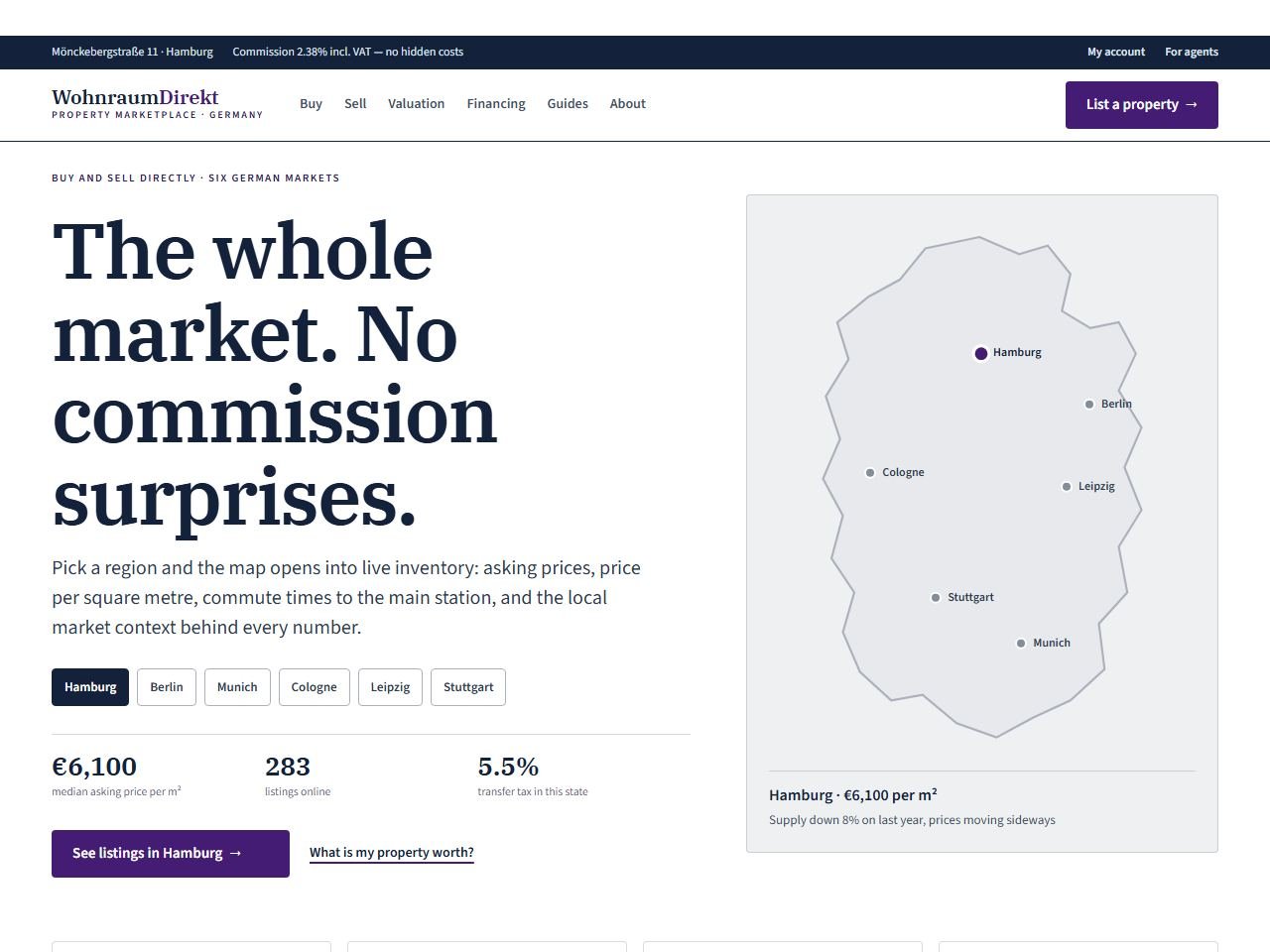Viewport: 1270px width, 952px height.
Task: Choose the Leipzig region chip
Action: coord(390,687)
